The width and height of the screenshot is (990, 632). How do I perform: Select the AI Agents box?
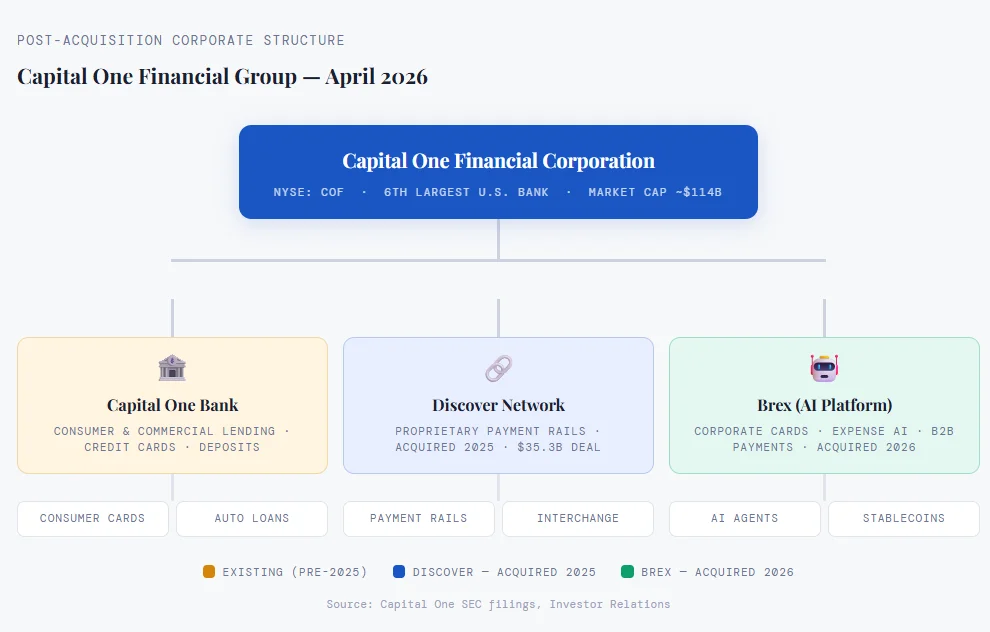(744, 519)
